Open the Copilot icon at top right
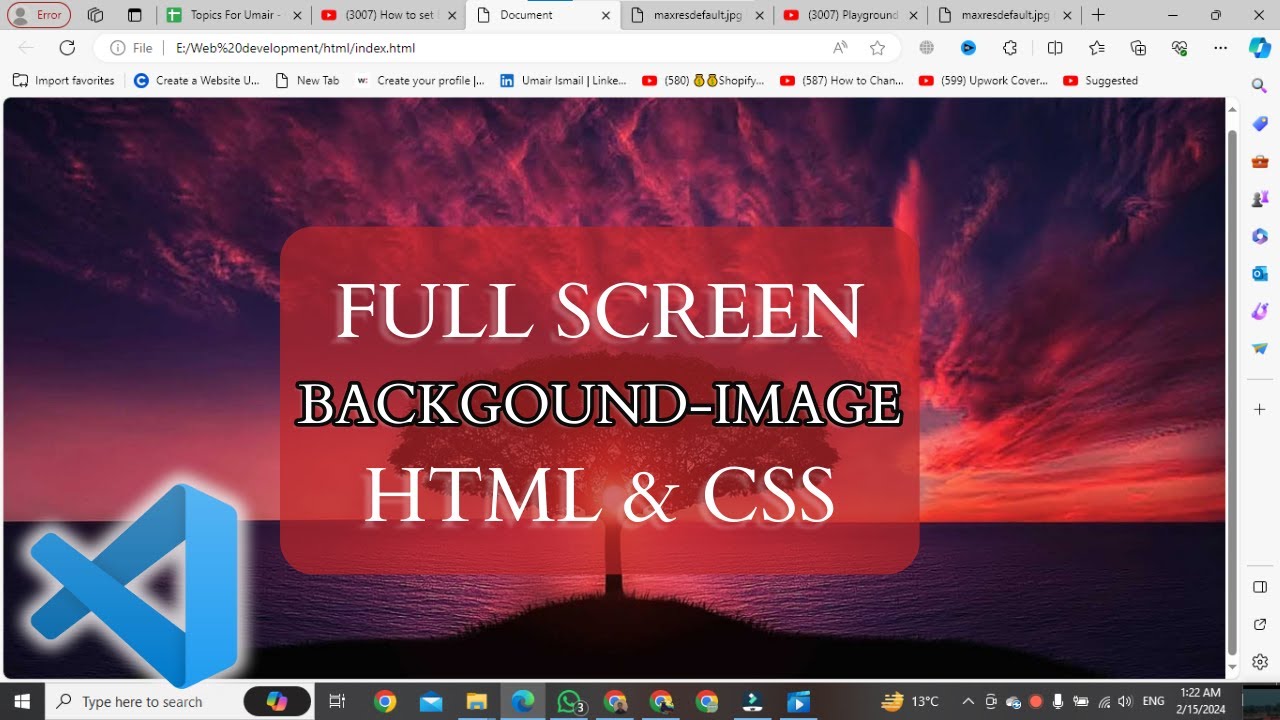 point(1260,48)
